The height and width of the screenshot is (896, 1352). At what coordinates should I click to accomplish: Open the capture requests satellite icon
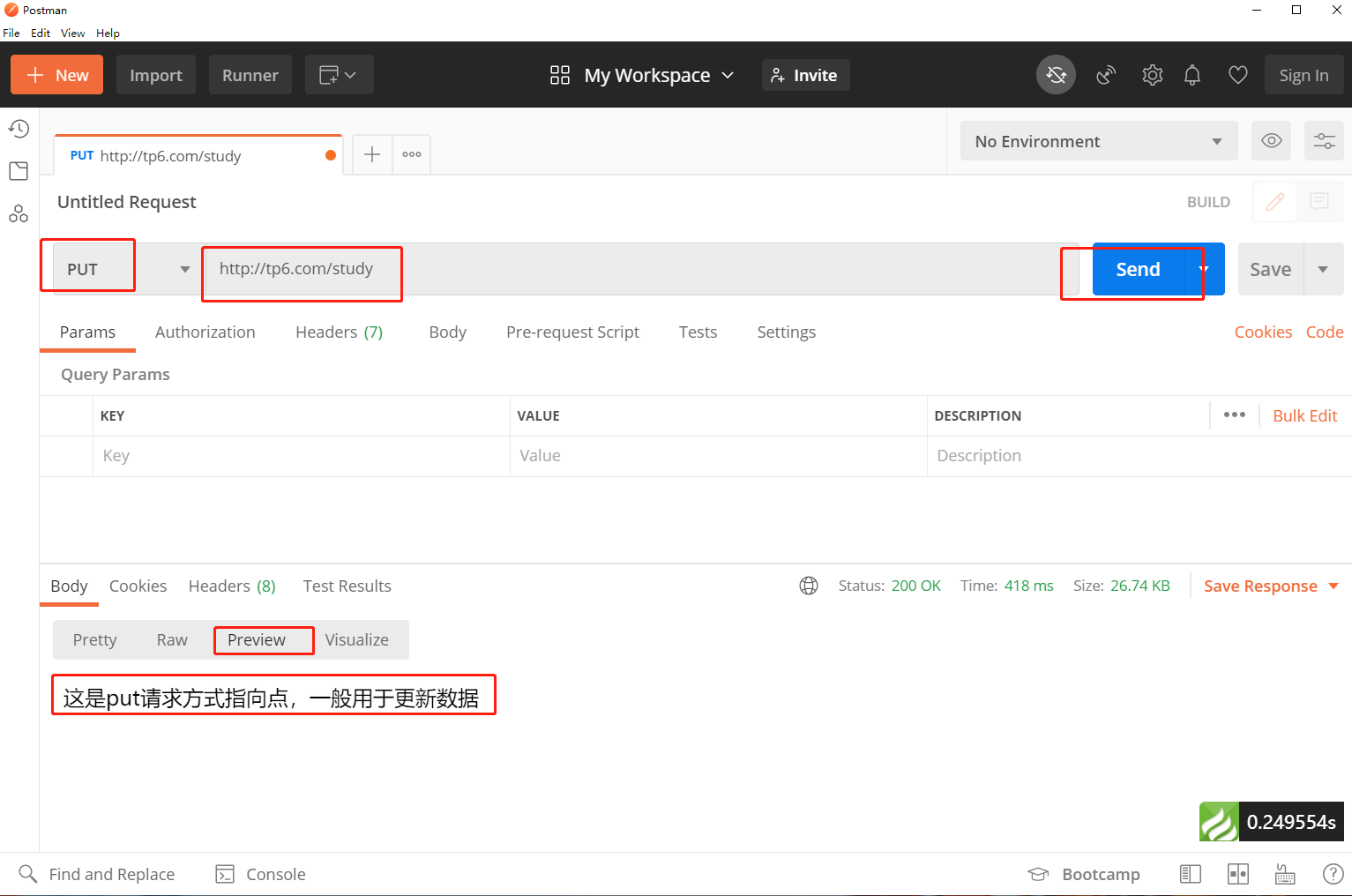coord(1106,75)
